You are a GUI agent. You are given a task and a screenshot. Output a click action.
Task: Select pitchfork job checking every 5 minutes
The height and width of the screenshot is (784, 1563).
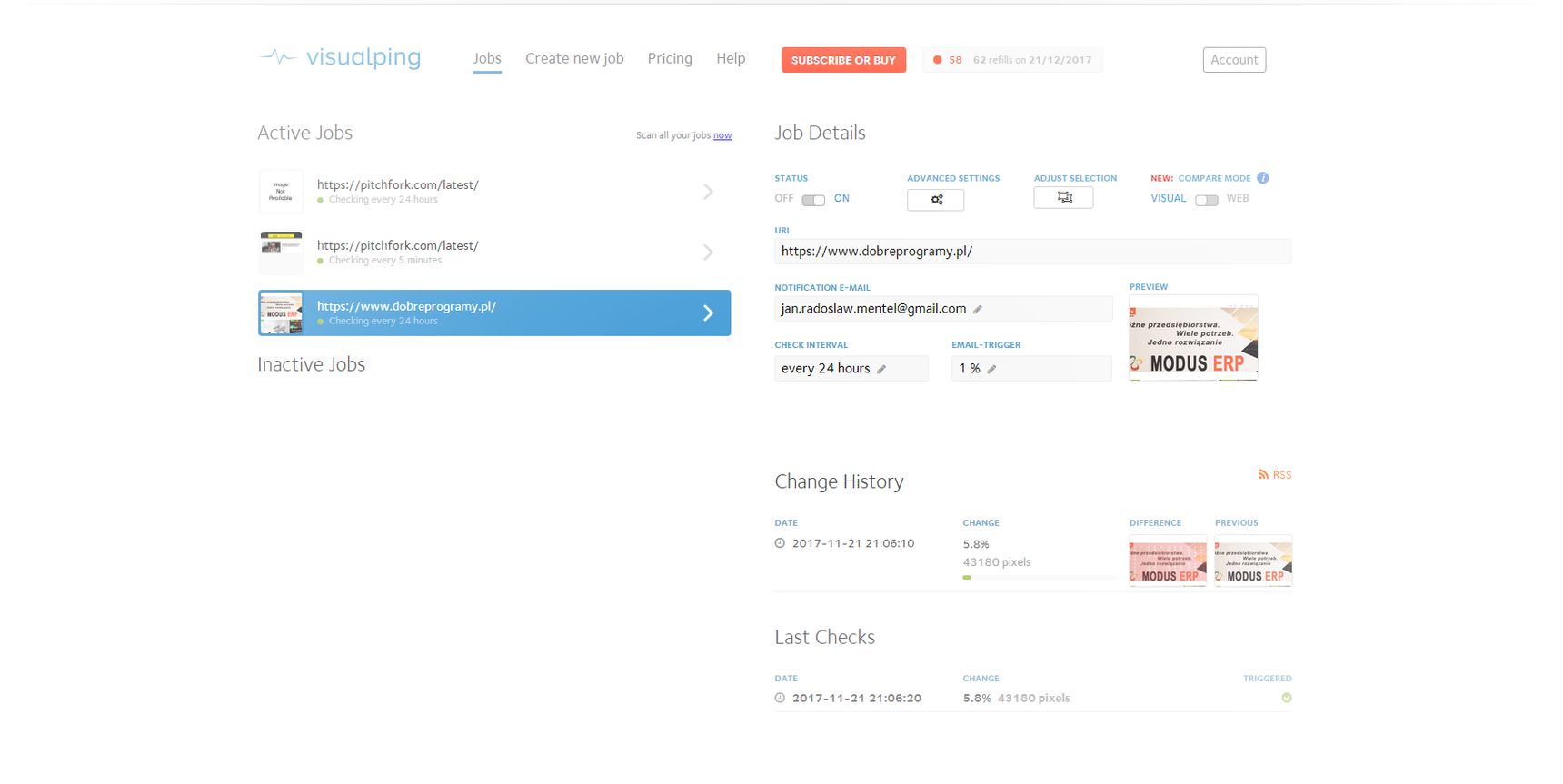point(494,253)
